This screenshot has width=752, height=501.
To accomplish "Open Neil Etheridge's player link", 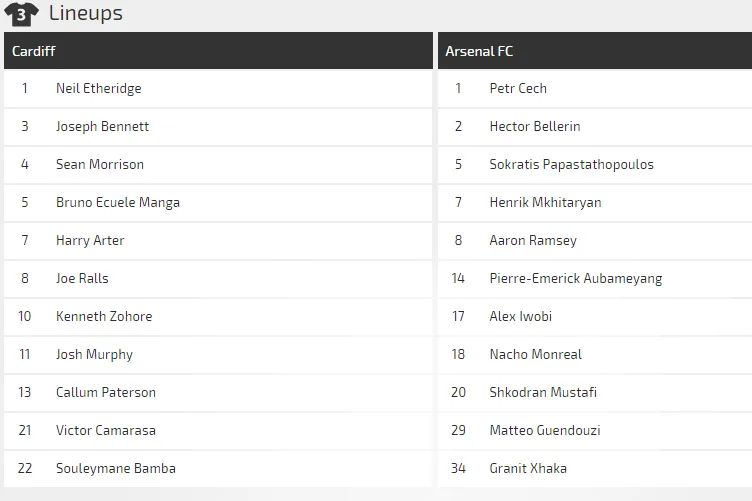I will click(98, 88).
